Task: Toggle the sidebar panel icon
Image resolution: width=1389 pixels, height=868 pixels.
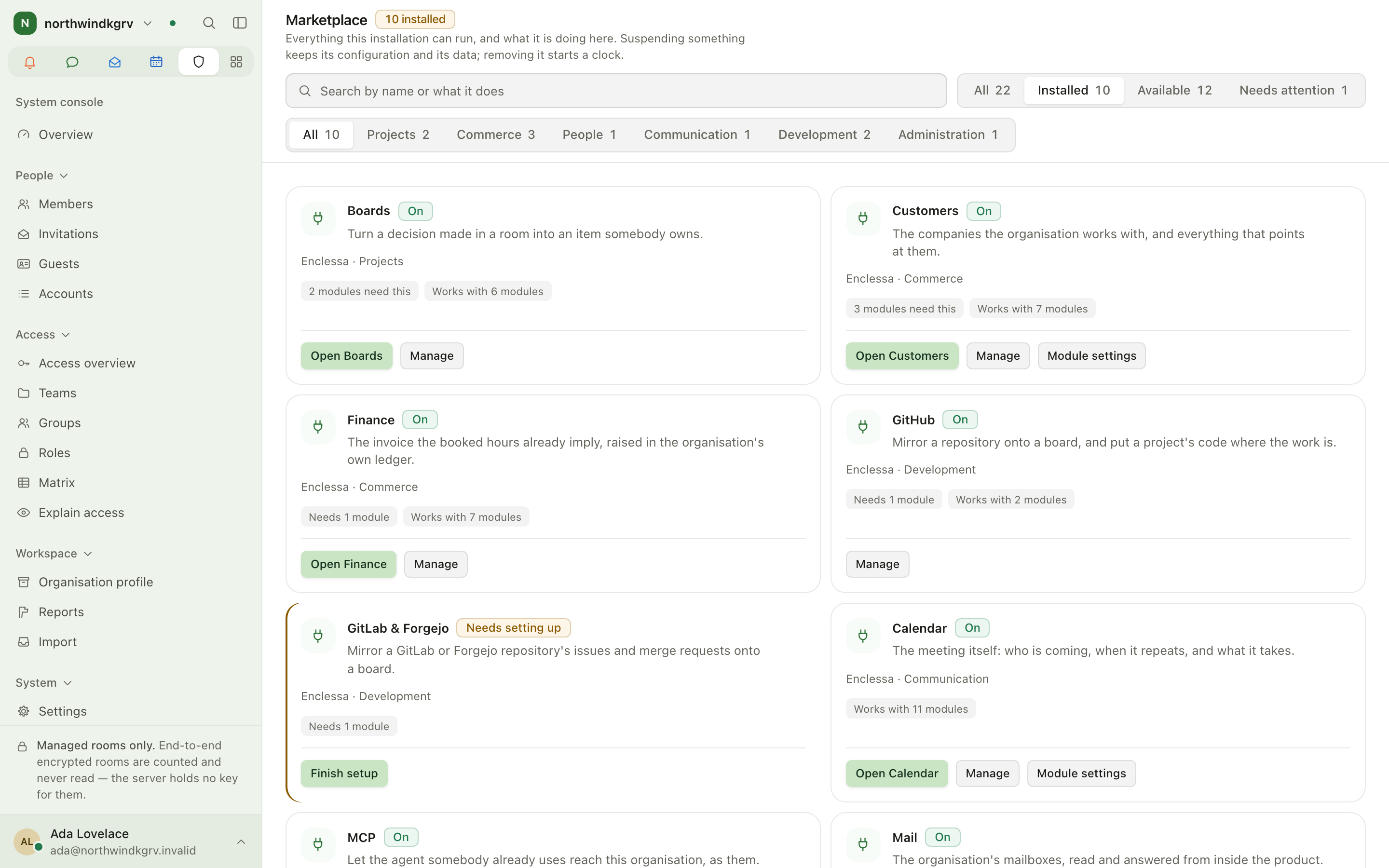Action: coord(239,23)
